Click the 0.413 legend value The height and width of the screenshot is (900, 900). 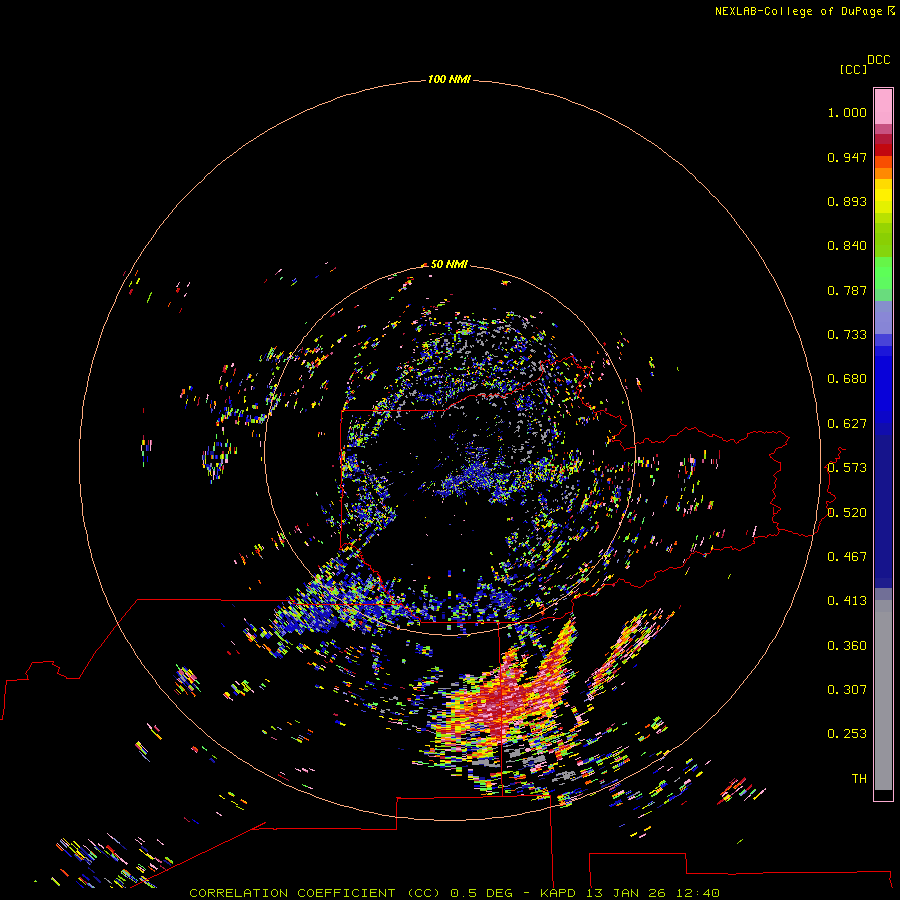pyautogui.click(x=847, y=601)
